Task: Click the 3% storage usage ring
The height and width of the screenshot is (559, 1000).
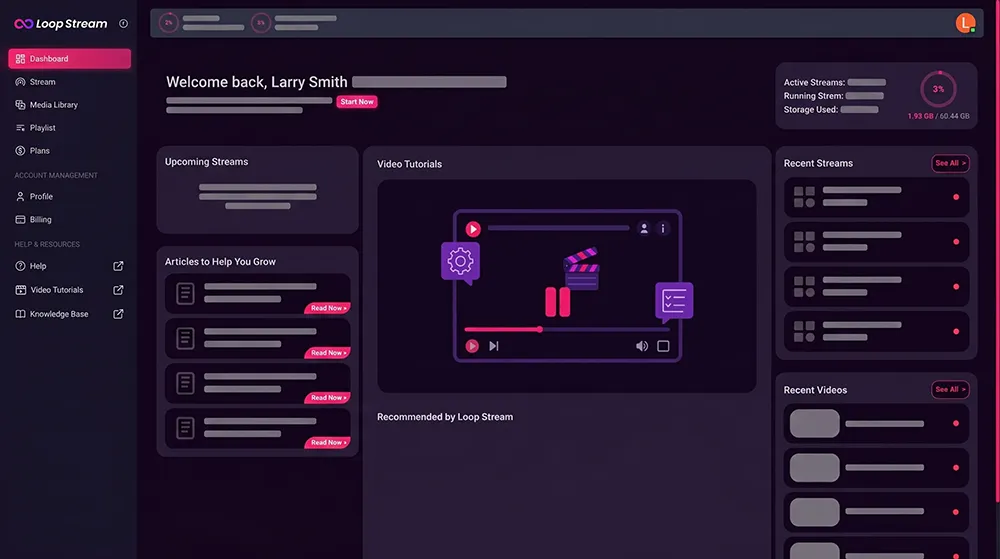Action: [x=938, y=89]
